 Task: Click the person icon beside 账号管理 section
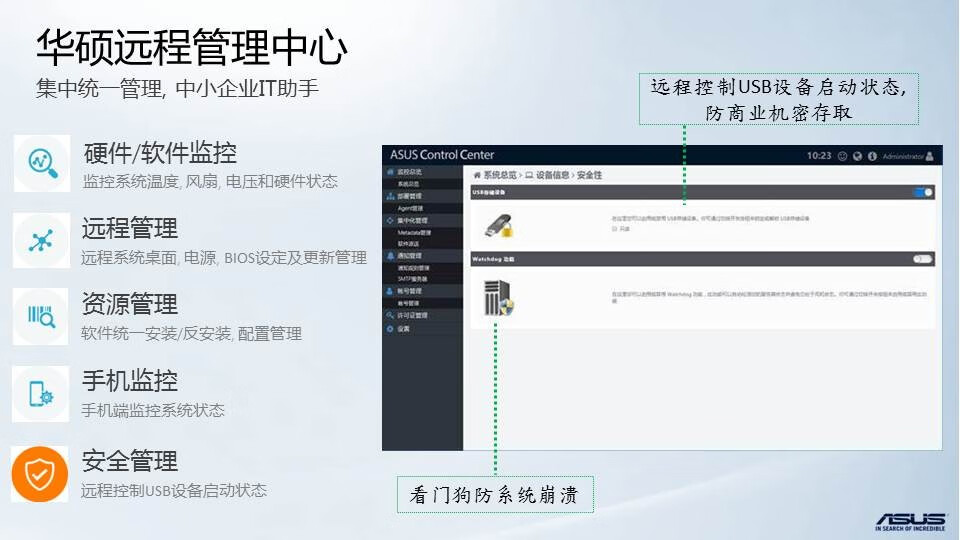[390, 291]
